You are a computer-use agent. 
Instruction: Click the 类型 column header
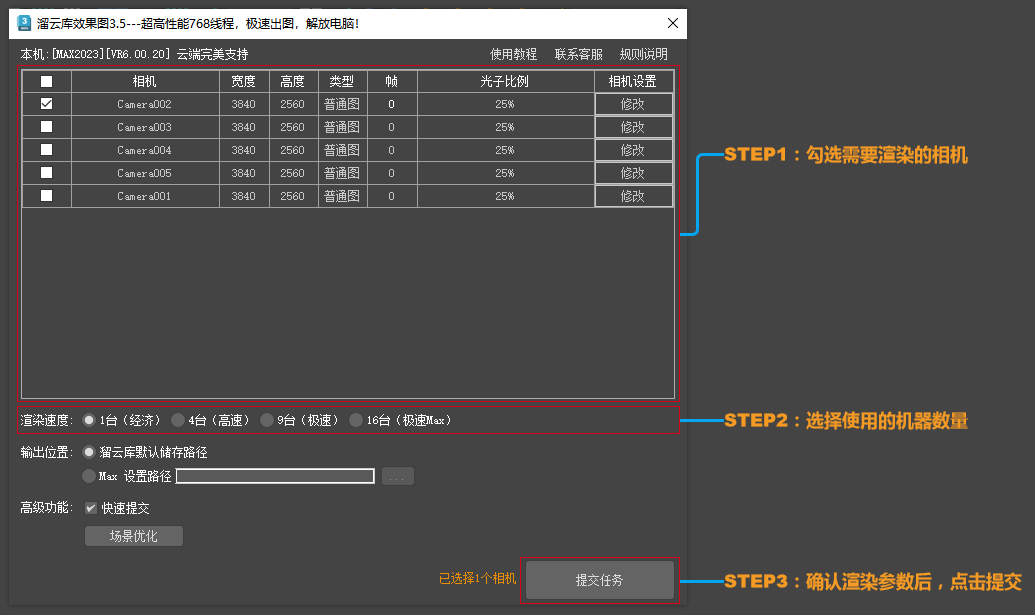pos(342,81)
